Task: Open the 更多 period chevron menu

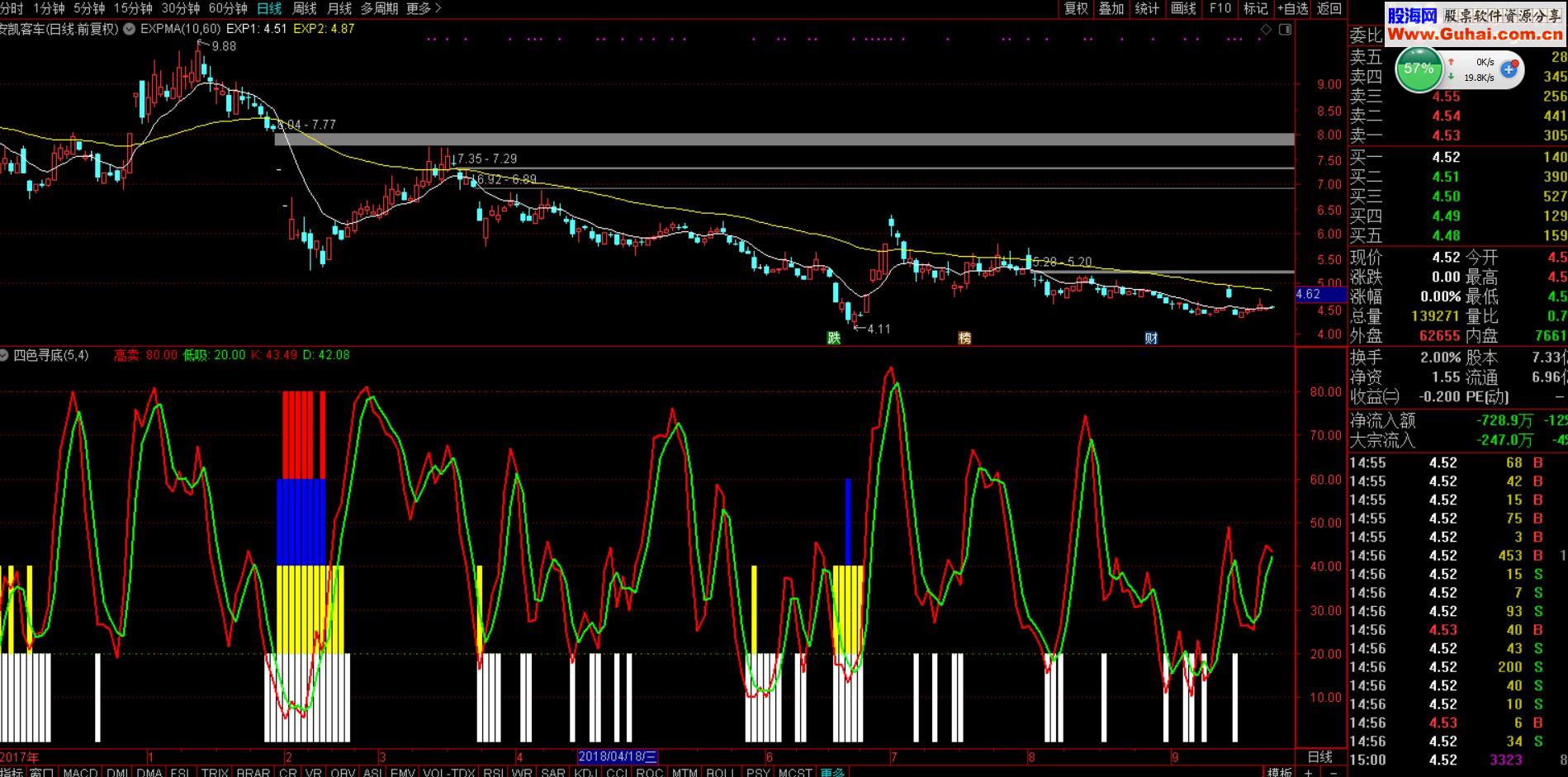Action: [x=424, y=8]
